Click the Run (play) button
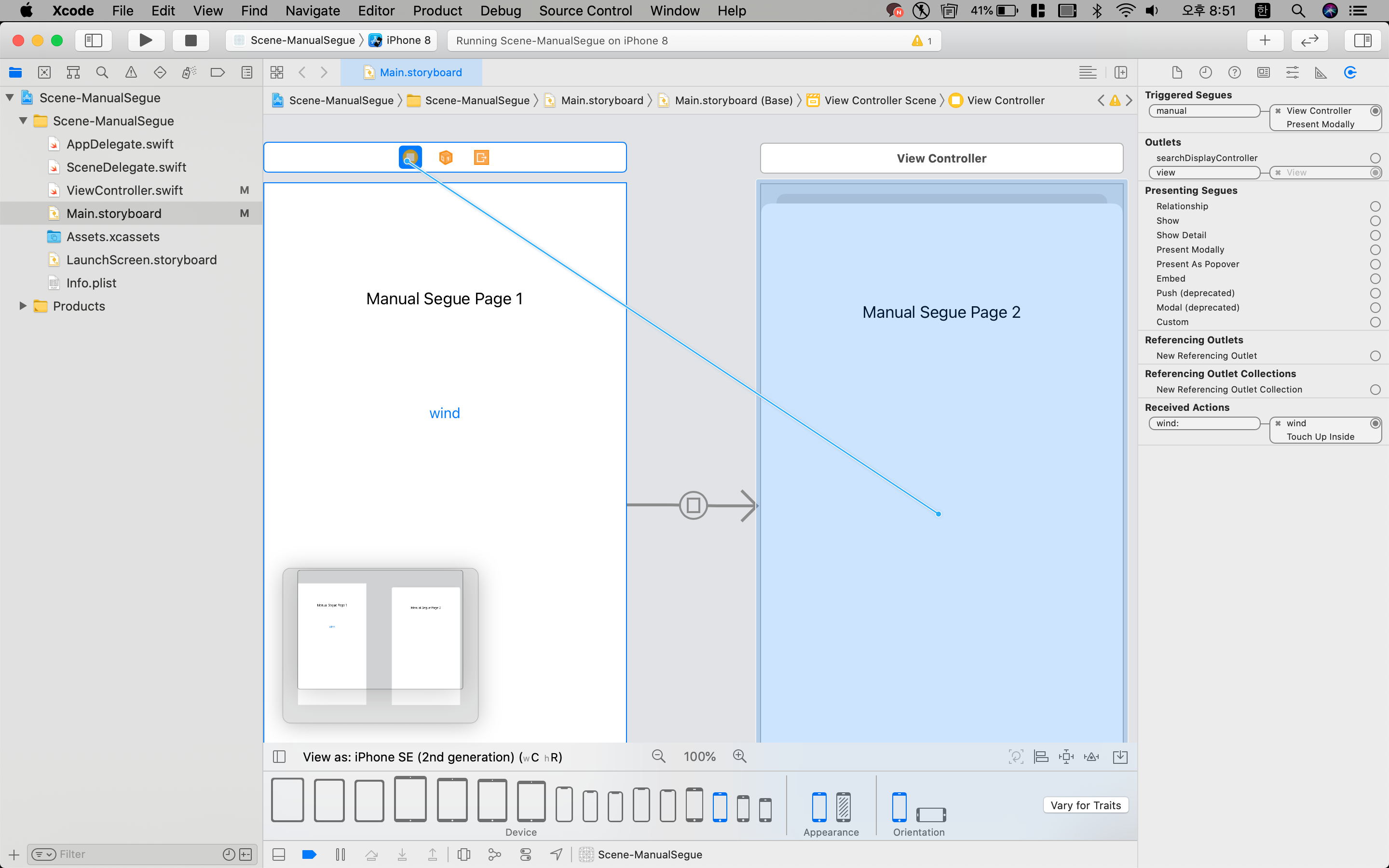Image resolution: width=1389 pixels, height=868 pixels. click(146, 40)
